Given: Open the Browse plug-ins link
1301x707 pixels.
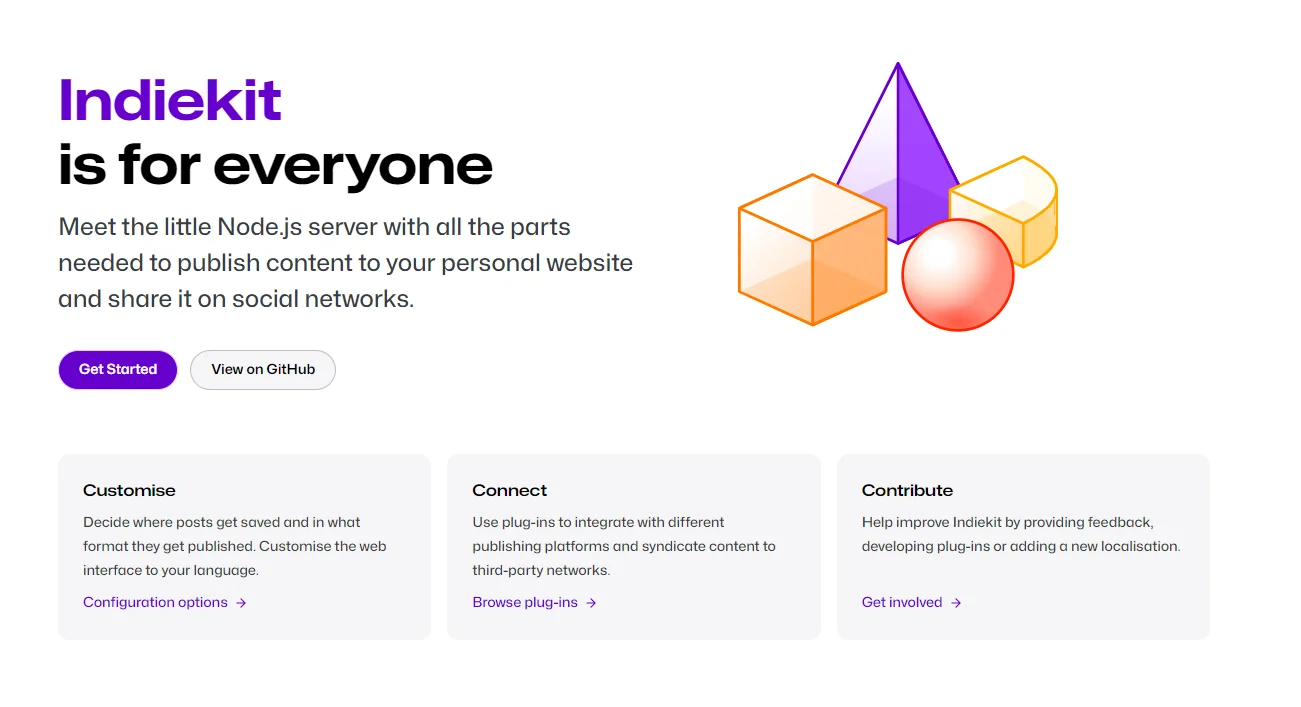Looking at the screenshot, I should click(x=525, y=602).
